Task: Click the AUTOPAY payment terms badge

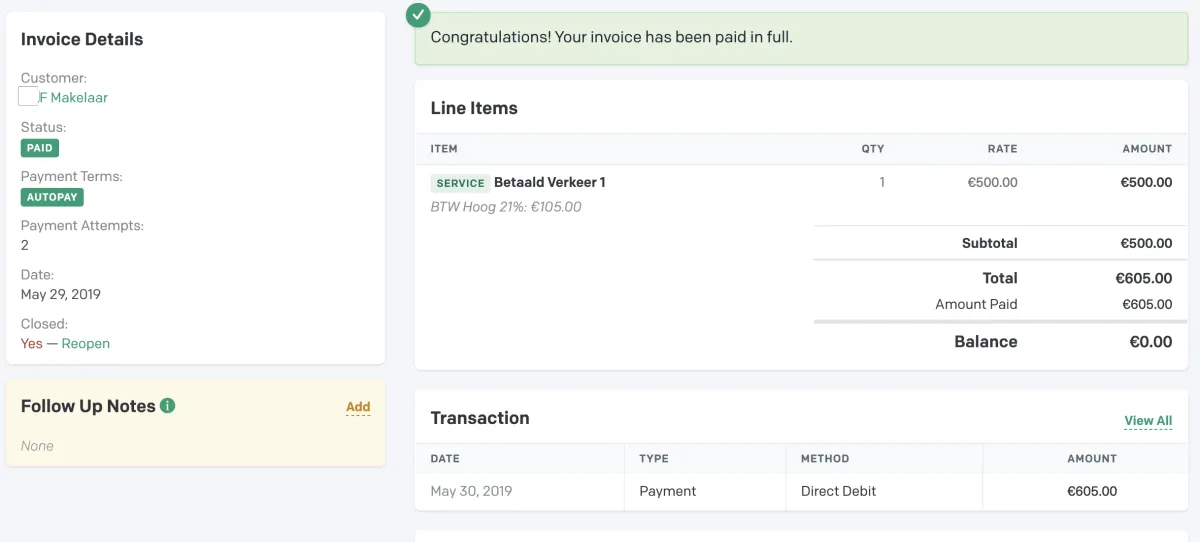Action: point(52,197)
